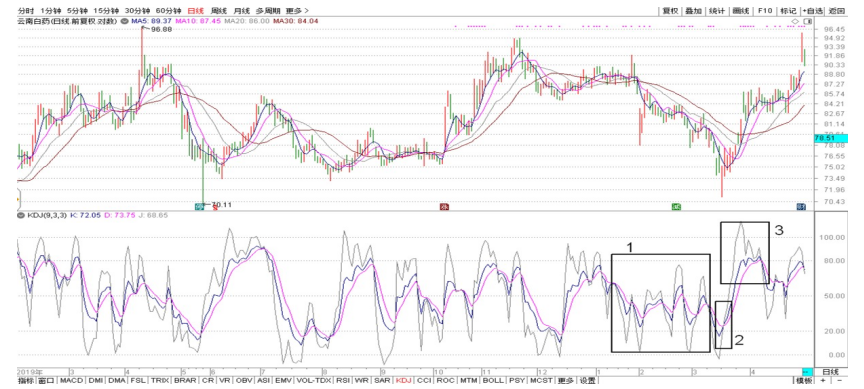The image size is (864, 389).
Task: Switch to 月线 monthly chart
Action: (x=241, y=10)
